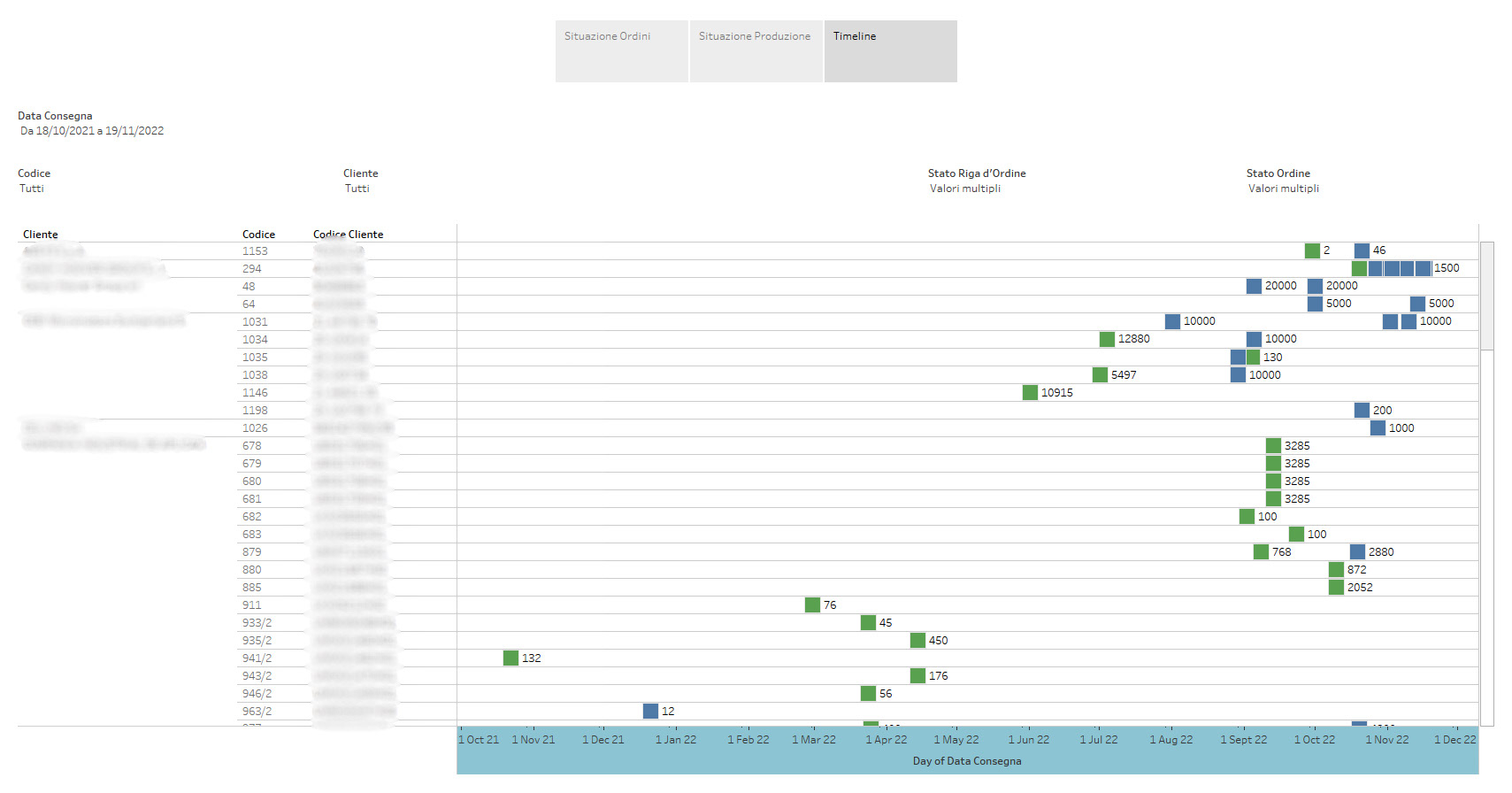This screenshot has width=1512, height=793.
Task: Click Codice value 1198
Action: click(255, 411)
